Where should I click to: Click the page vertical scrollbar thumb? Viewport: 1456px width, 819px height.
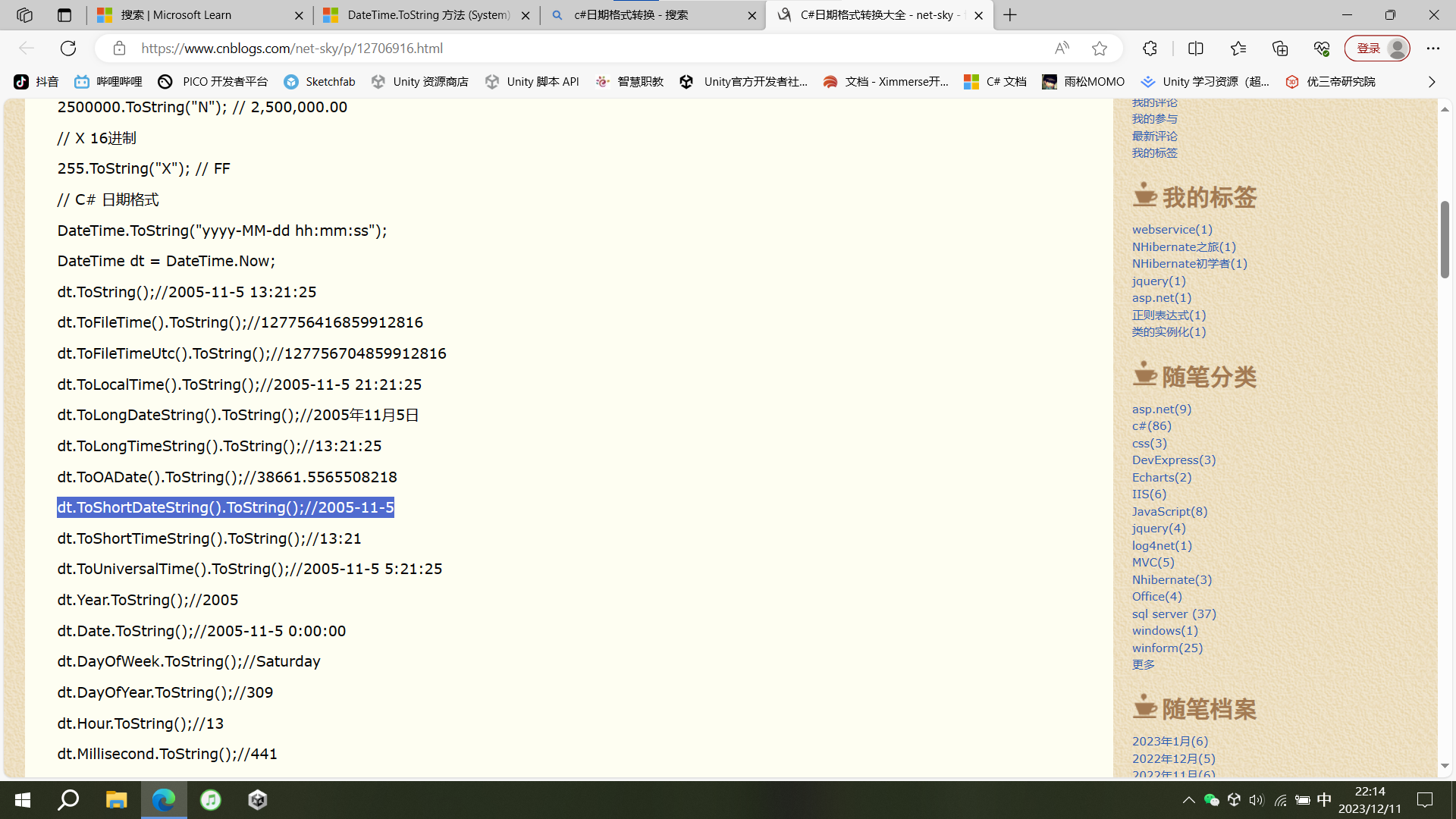(1445, 240)
